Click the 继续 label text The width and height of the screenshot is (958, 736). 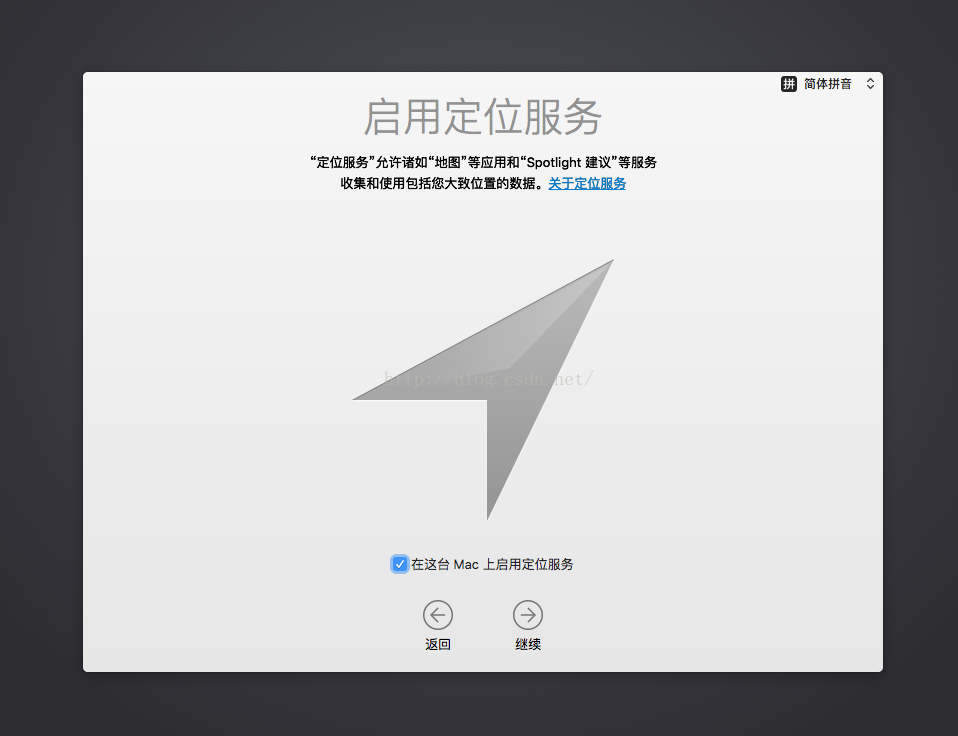(528, 644)
